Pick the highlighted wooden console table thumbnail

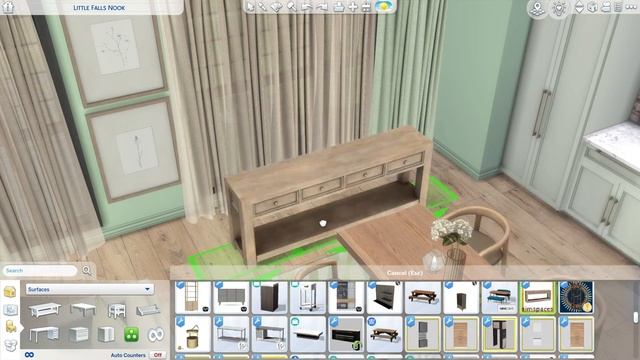coord(538,297)
